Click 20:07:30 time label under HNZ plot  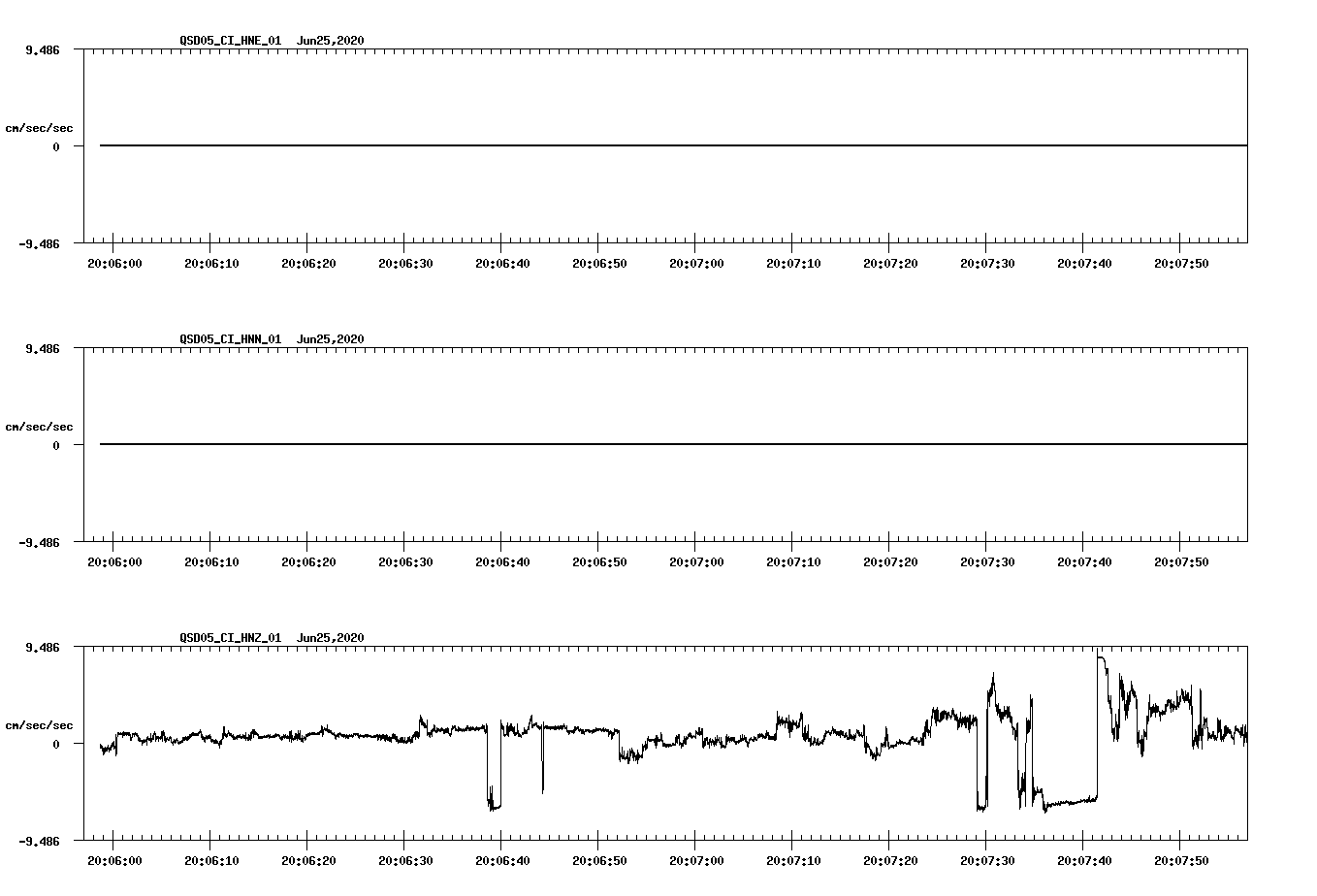pyautogui.click(x=987, y=860)
